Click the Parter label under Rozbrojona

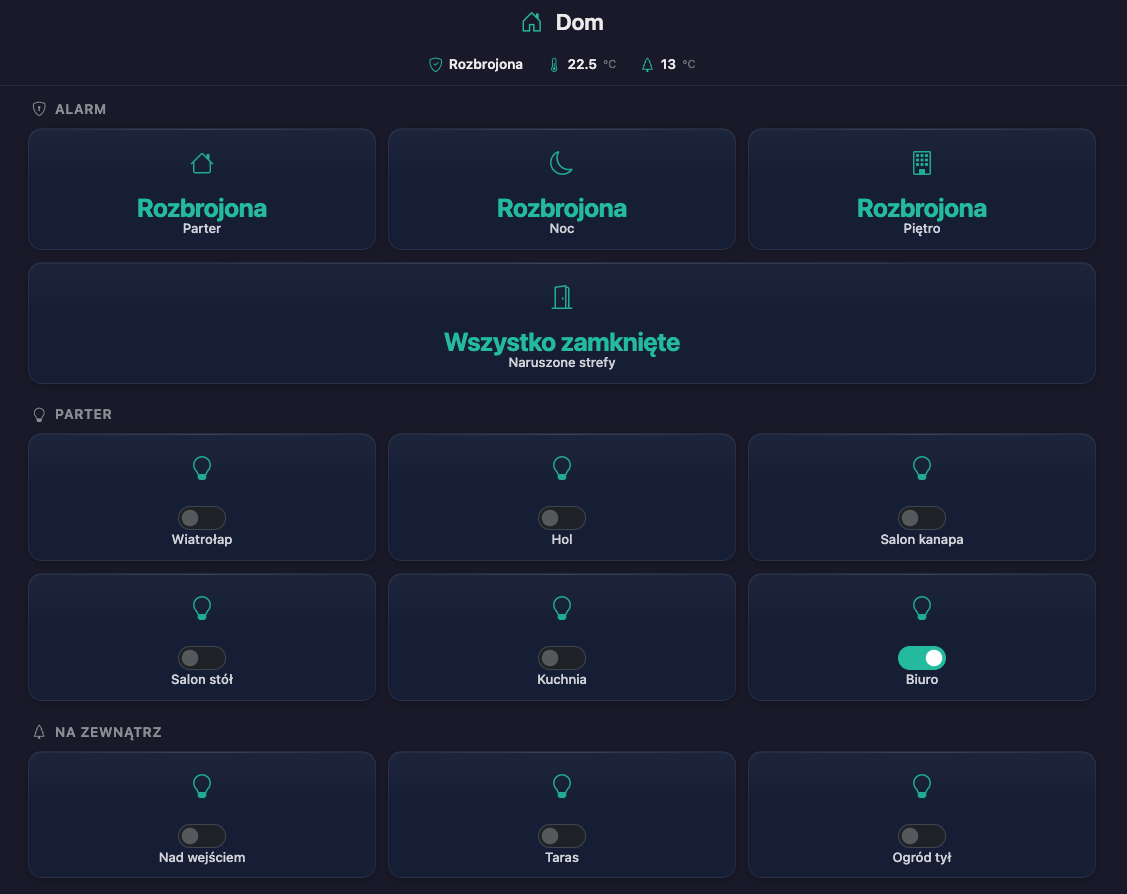(x=202, y=229)
